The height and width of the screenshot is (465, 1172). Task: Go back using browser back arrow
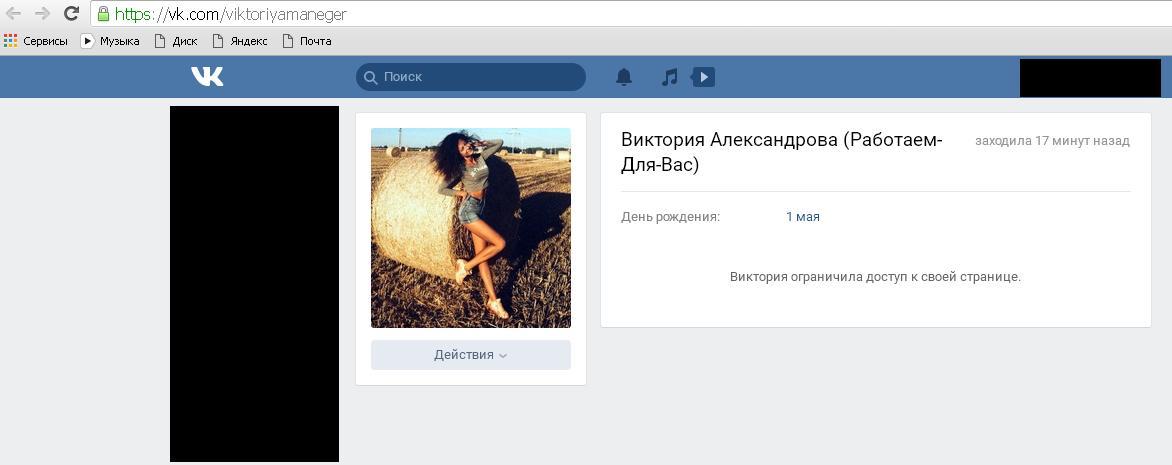click(14, 14)
